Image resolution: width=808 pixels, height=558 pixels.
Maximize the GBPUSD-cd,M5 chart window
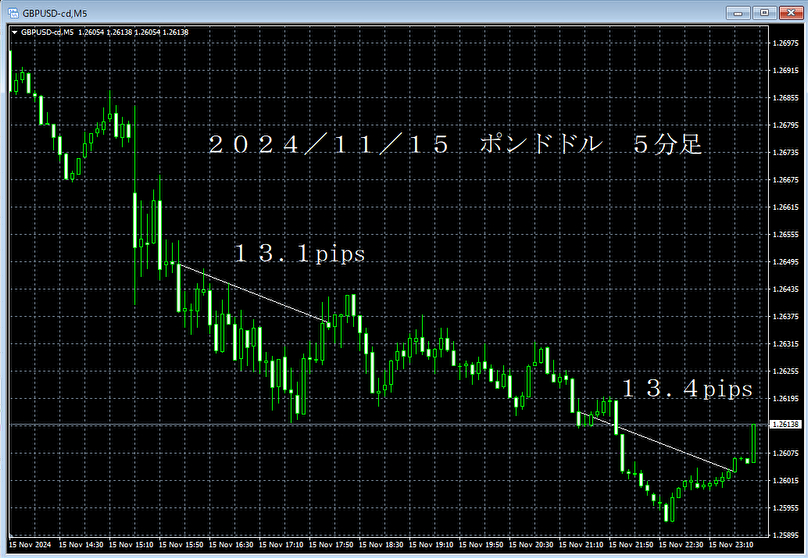pyautogui.click(x=764, y=12)
